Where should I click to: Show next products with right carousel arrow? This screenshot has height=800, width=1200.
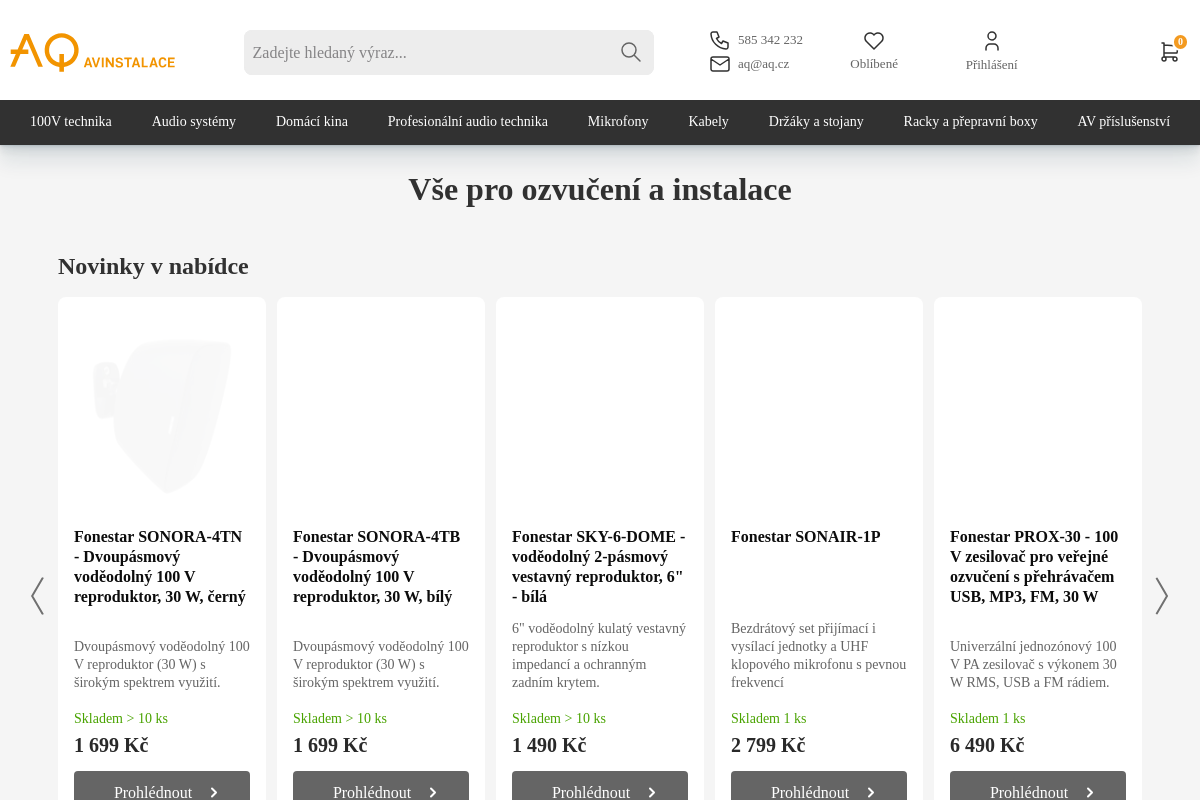tap(1162, 596)
